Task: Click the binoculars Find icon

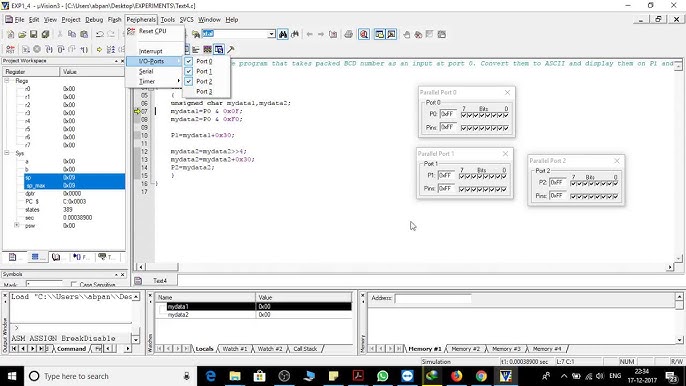Action: coord(283,34)
